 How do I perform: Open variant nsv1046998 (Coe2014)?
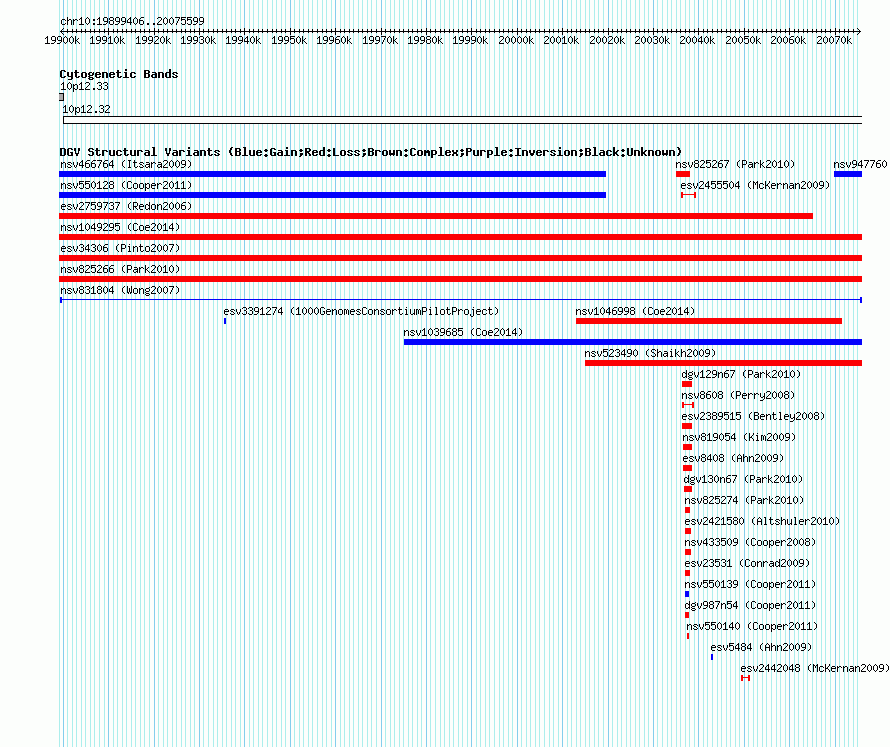coord(635,311)
